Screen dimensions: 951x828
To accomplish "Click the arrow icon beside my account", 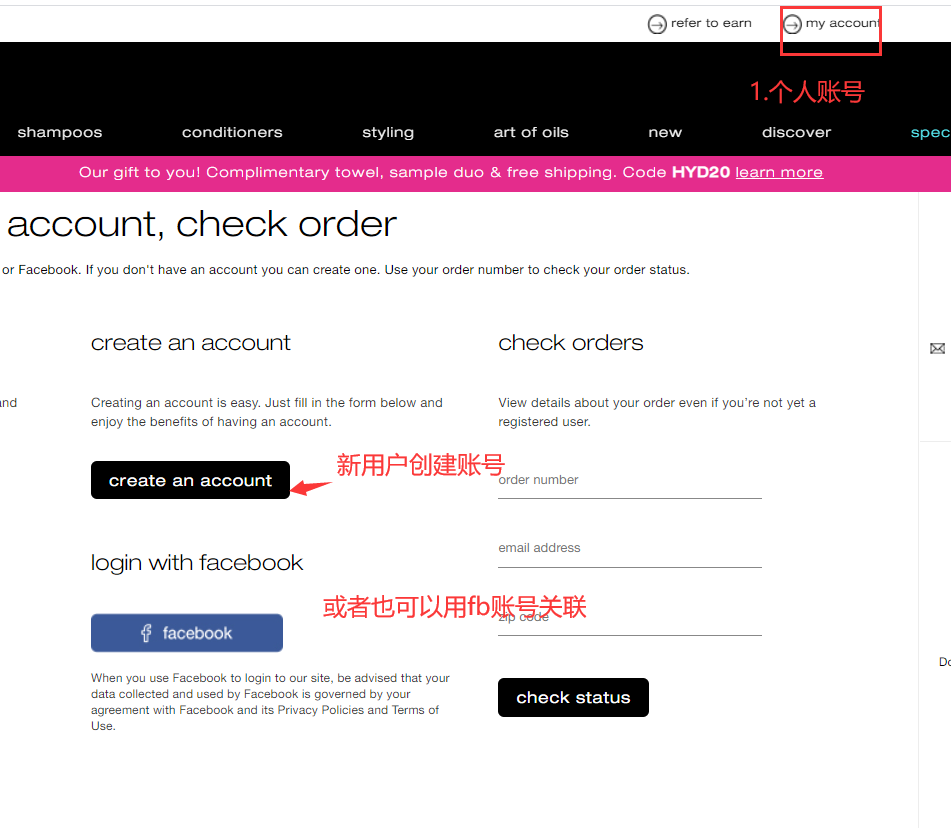I will coord(792,24).
